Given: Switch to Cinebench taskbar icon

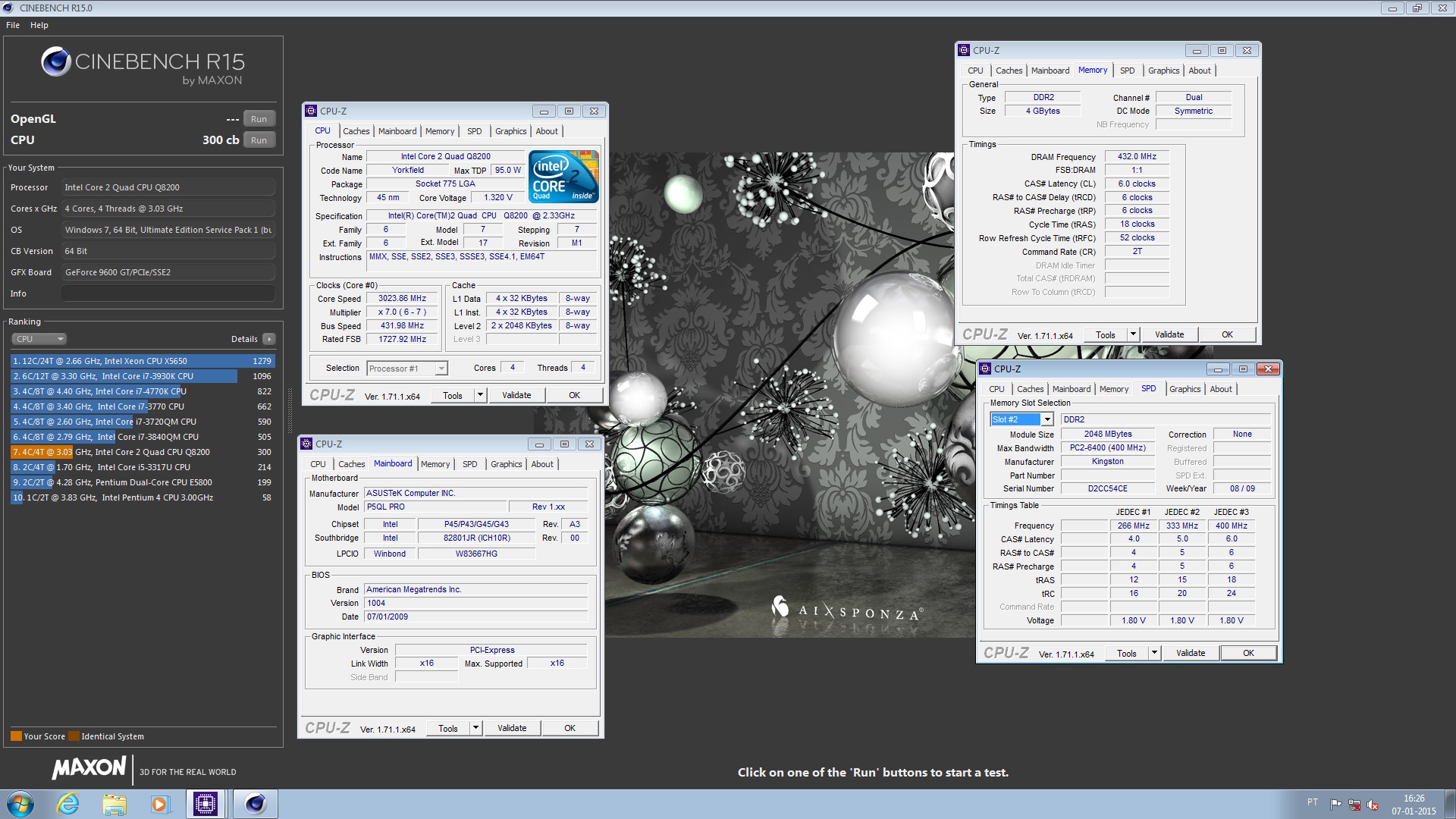Looking at the screenshot, I should click(x=256, y=804).
